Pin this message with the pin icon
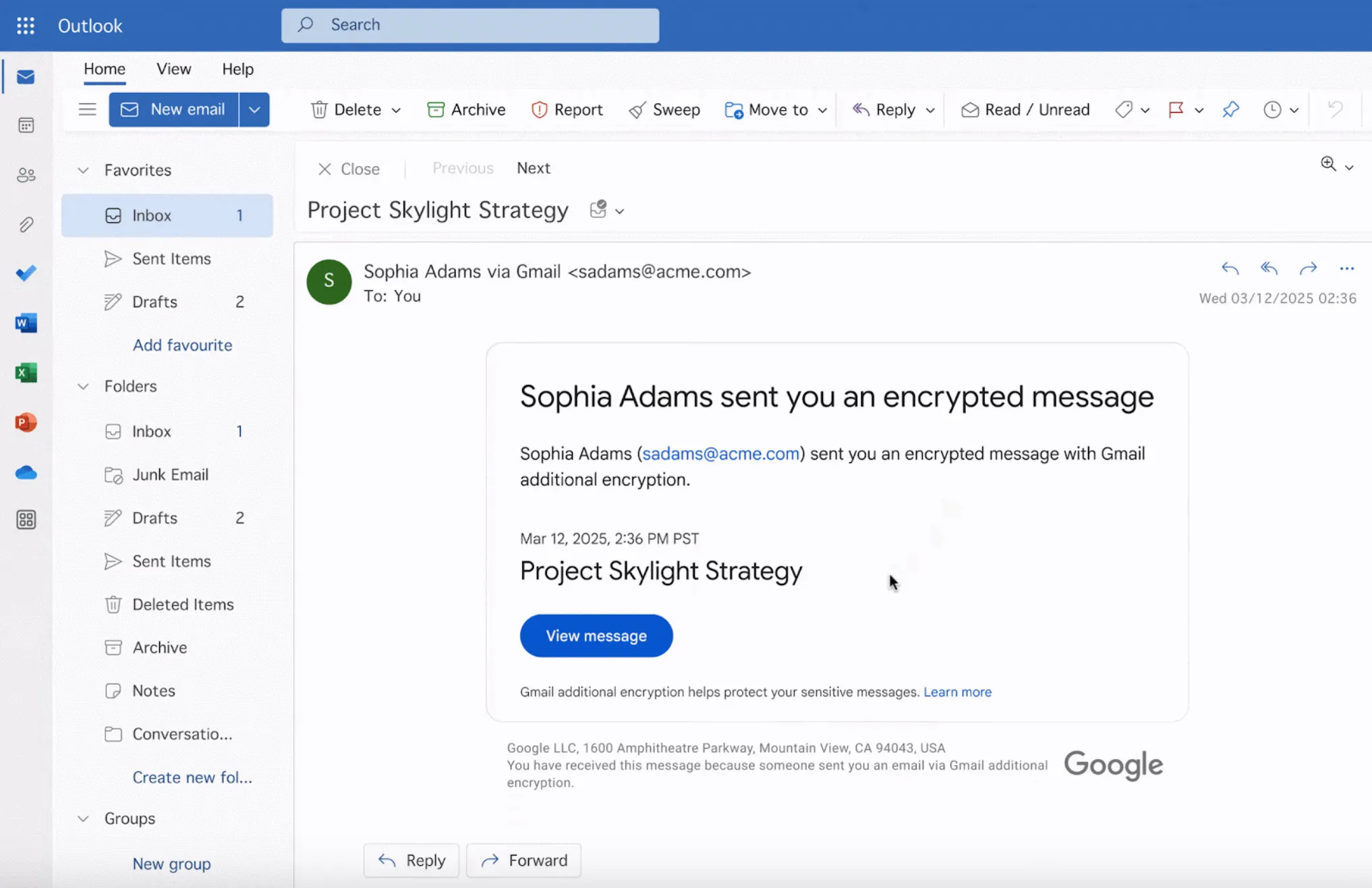Image resolution: width=1372 pixels, height=888 pixels. coord(1230,109)
